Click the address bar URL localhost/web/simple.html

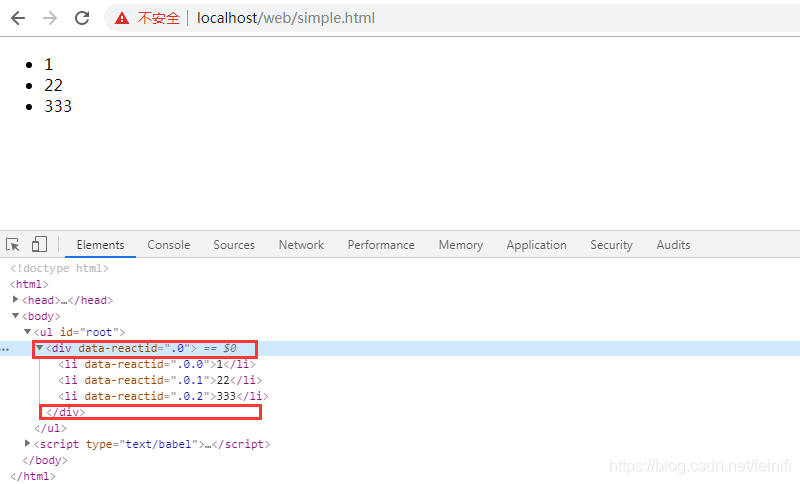point(286,18)
